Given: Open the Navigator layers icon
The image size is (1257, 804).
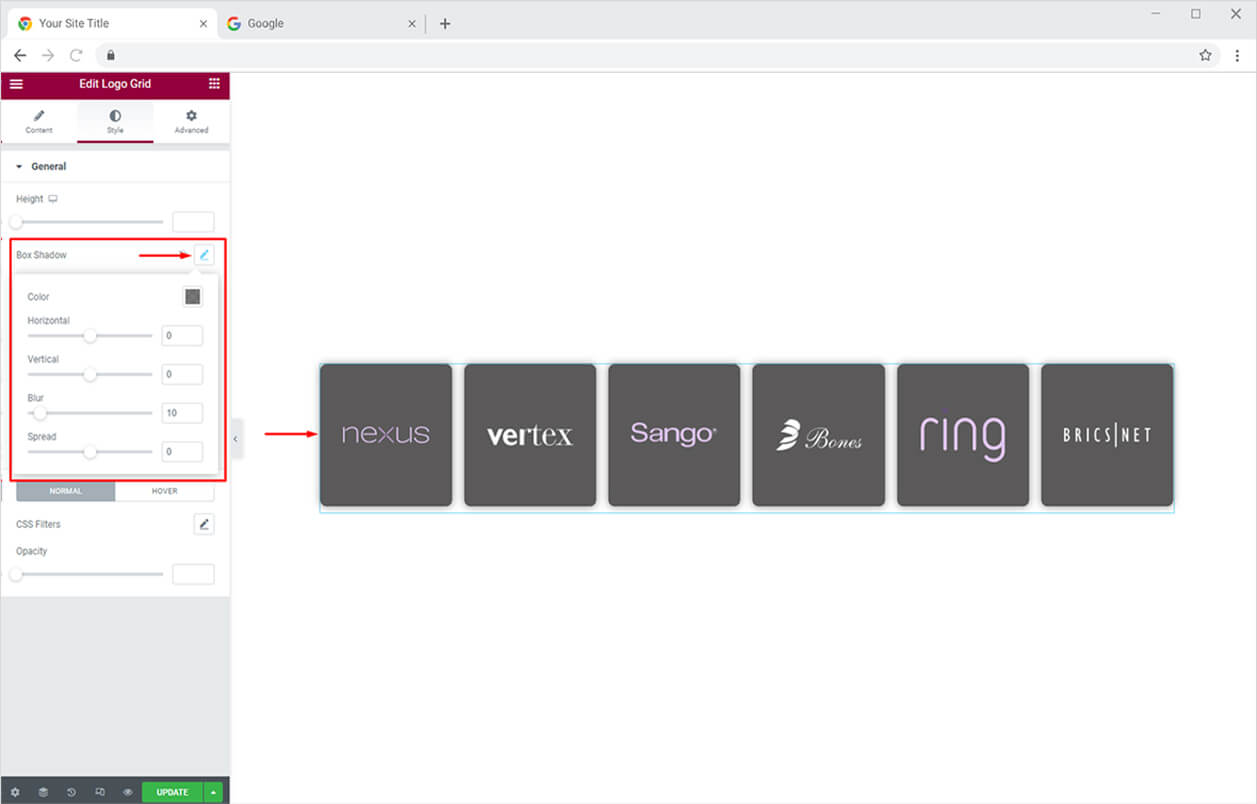Looking at the screenshot, I should 43,792.
